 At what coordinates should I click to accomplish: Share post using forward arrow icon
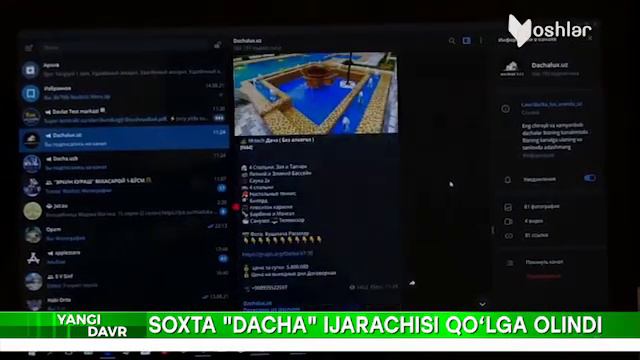pyautogui.click(x=412, y=283)
